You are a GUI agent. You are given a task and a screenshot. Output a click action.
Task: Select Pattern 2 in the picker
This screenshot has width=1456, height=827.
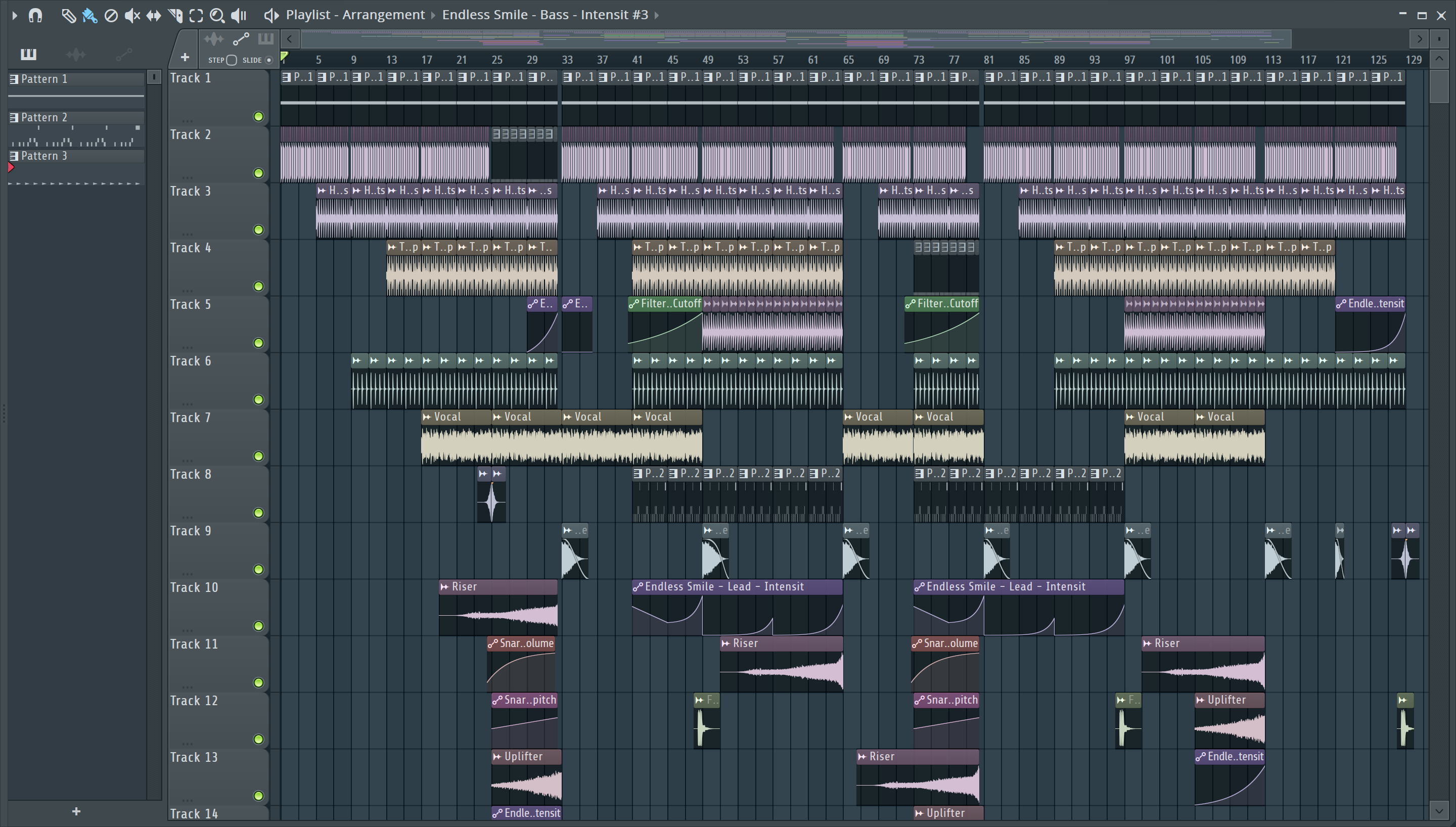click(x=76, y=118)
